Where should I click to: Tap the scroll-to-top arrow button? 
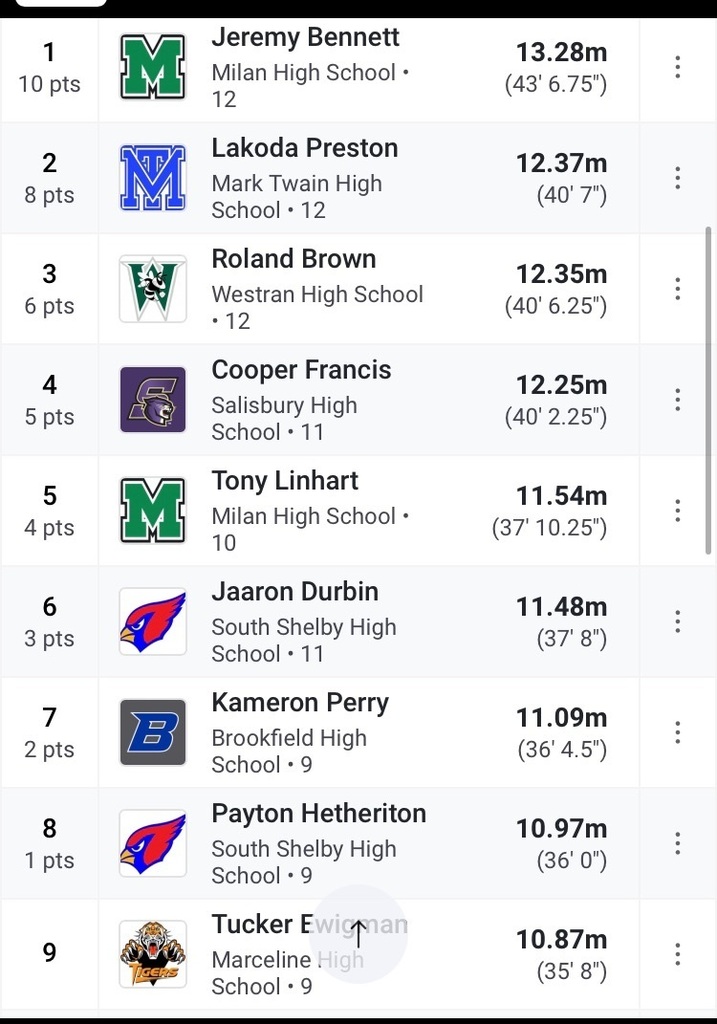pos(358,934)
